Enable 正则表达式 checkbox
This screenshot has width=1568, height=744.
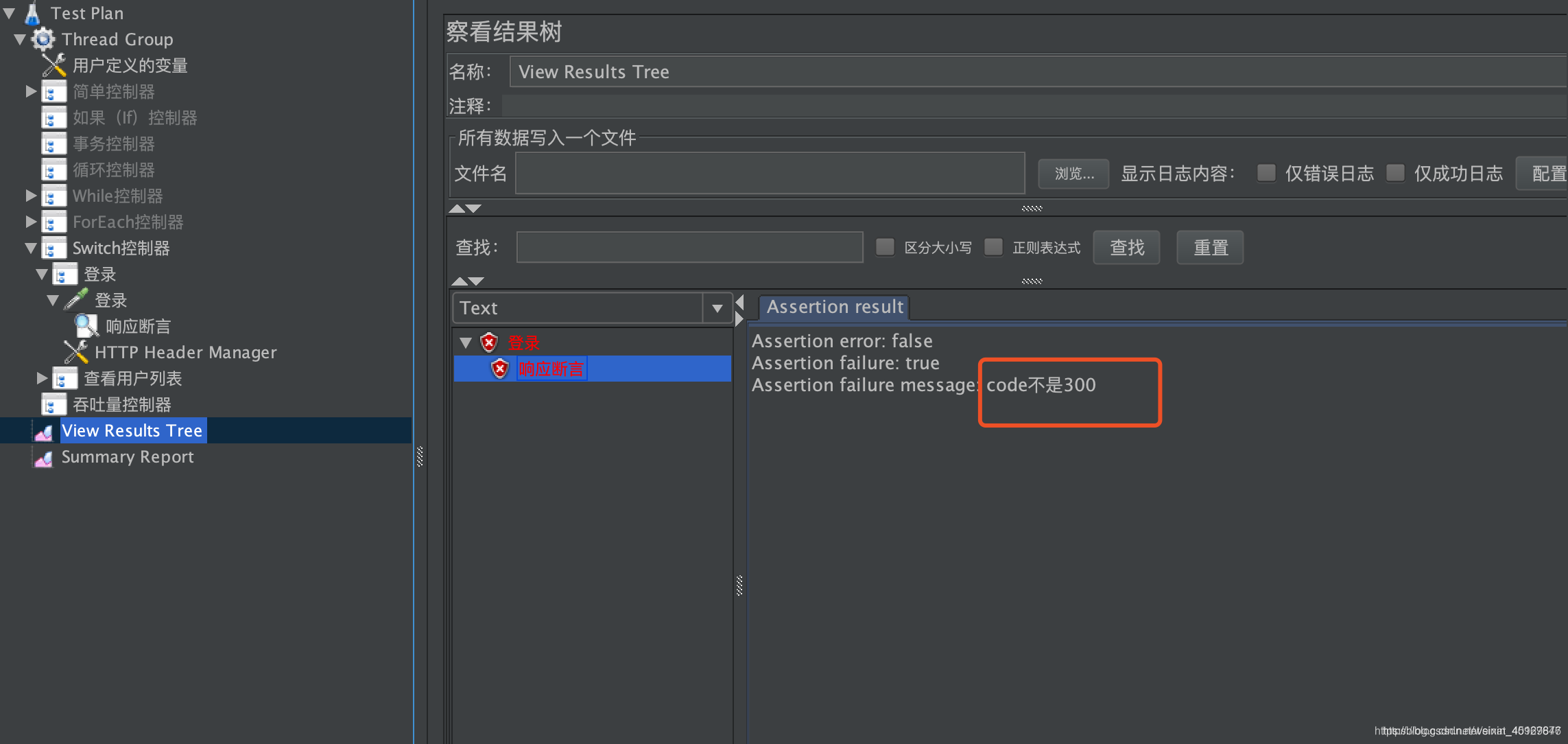click(989, 247)
